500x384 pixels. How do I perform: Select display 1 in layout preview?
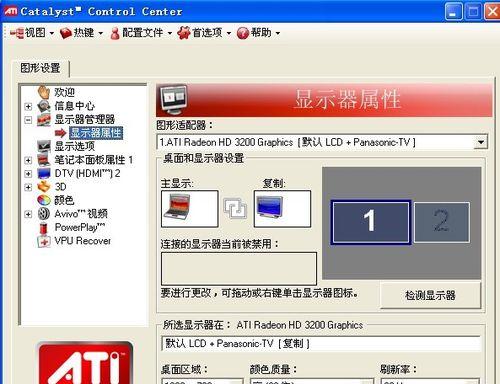[x=370, y=222]
